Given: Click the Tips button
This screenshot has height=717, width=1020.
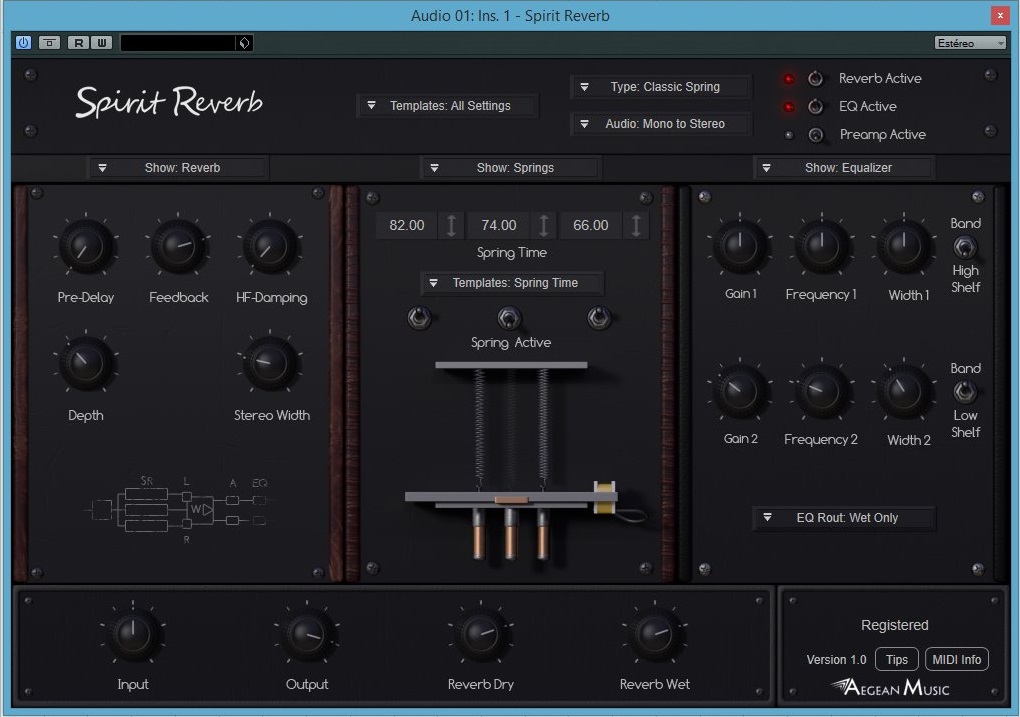Looking at the screenshot, I should pos(896,660).
